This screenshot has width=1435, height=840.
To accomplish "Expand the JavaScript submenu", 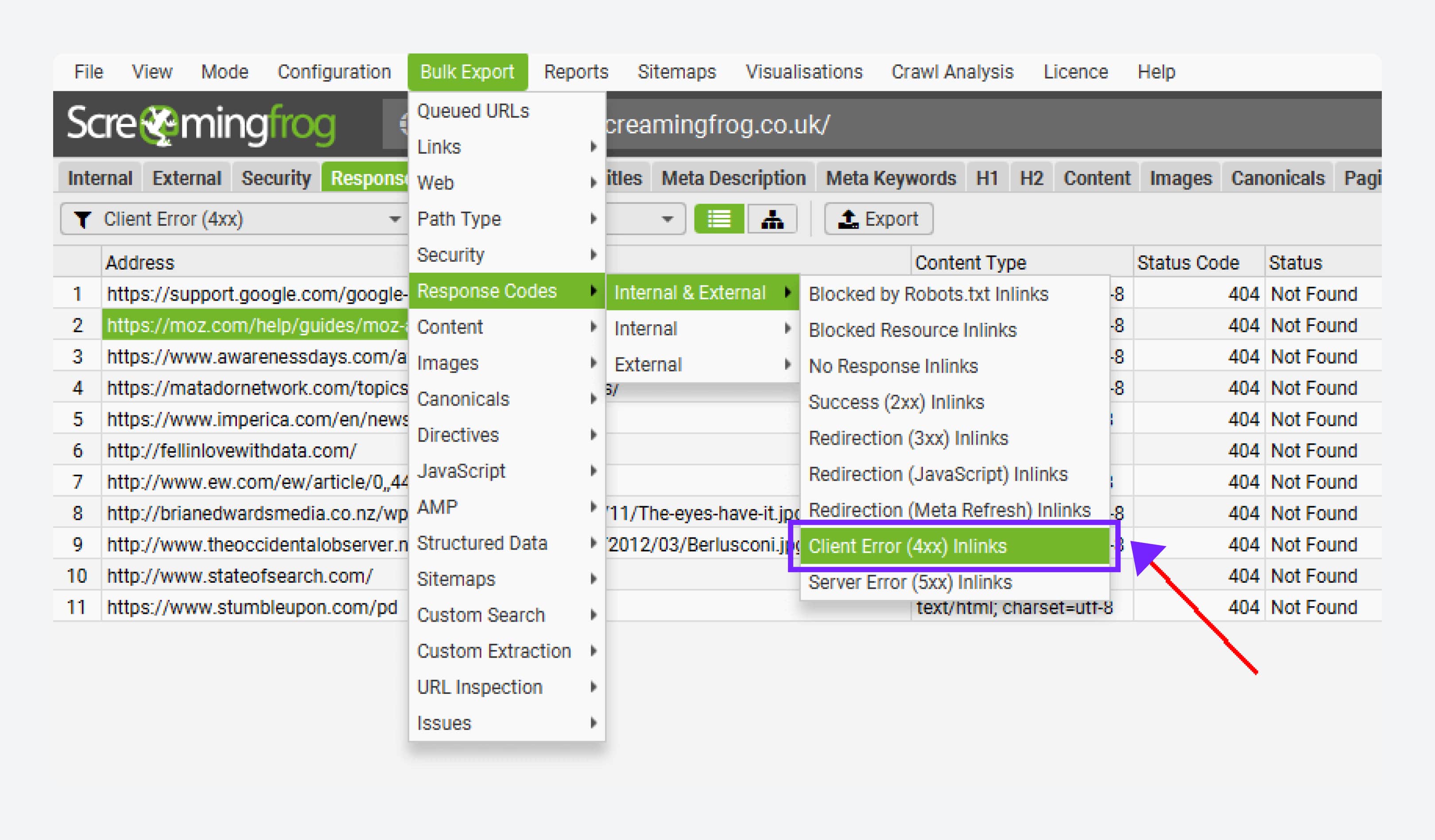I will [507, 471].
